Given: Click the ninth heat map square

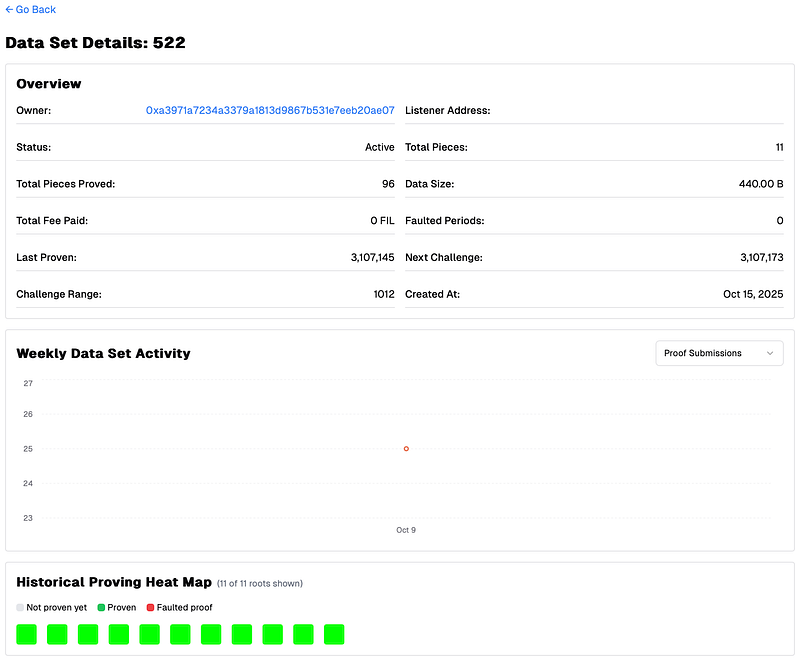Looking at the screenshot, I should coord(273,634).
